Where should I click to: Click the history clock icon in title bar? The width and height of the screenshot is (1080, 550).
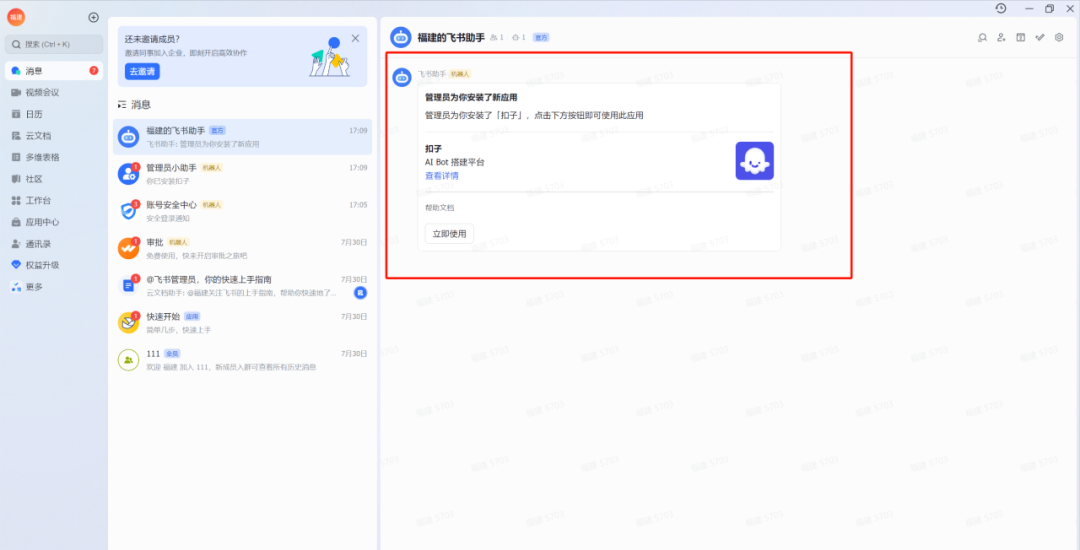click(x=1001, y=9)
